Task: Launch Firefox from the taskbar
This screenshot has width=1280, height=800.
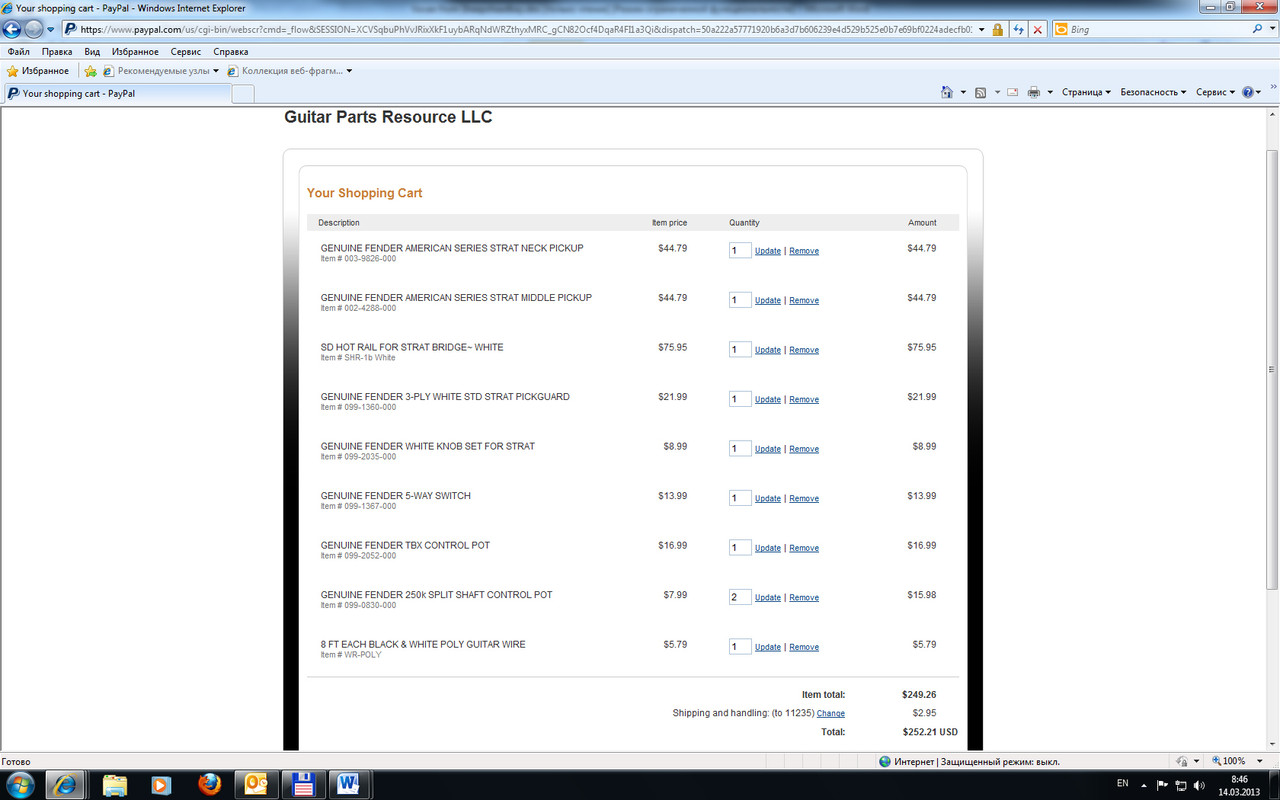Action: (207, 784)
